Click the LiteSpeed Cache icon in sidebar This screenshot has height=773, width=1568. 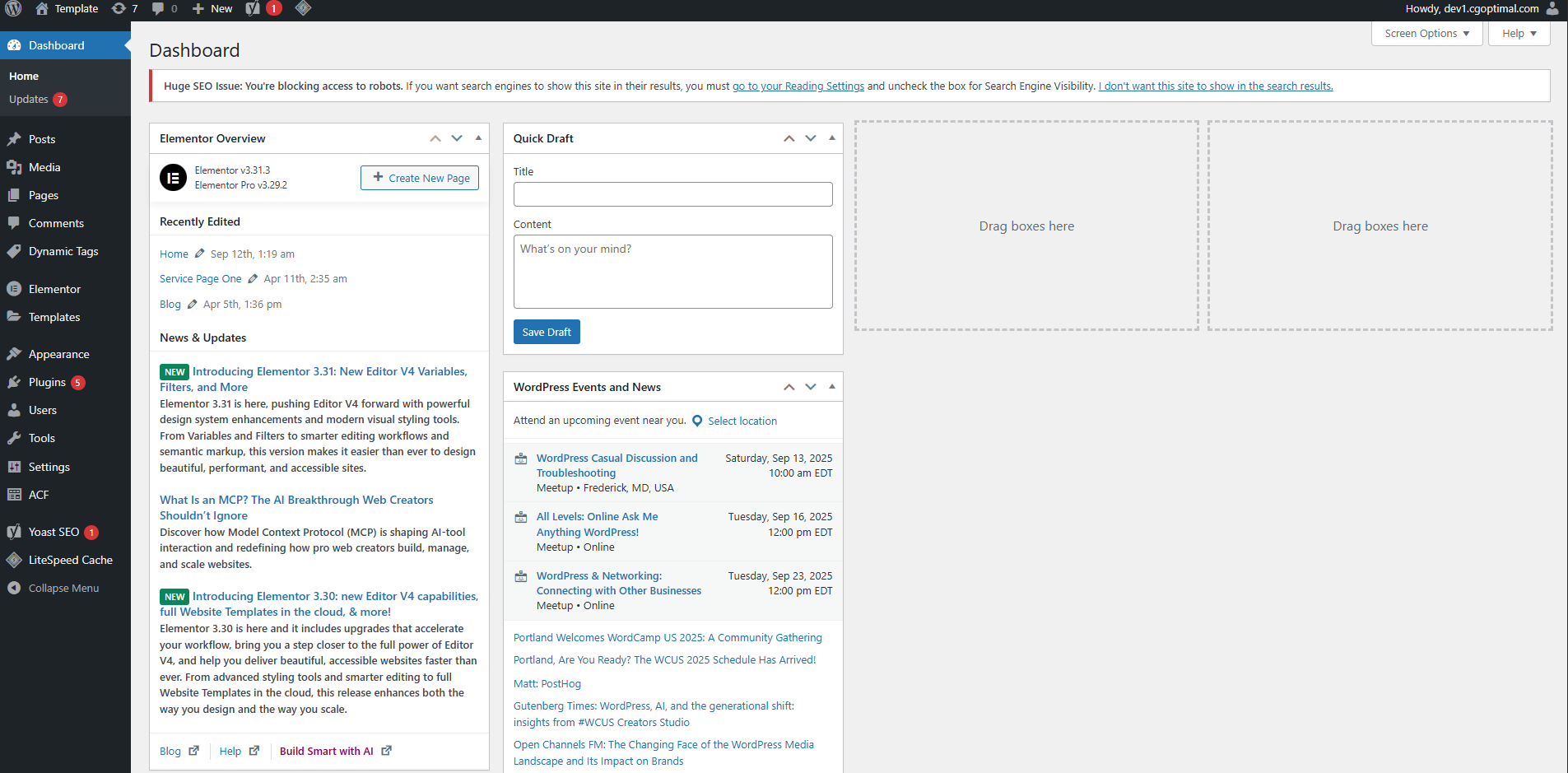[14, 560]
